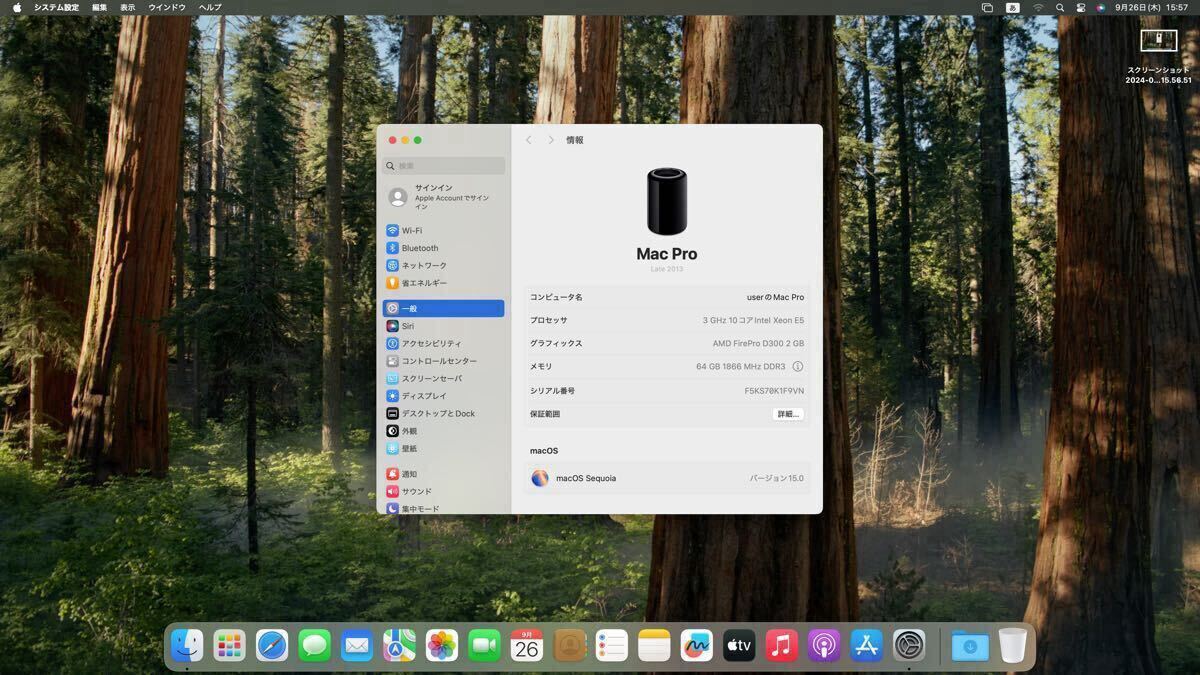Open Contacts from the Dock
The image size is (1200, 675).
coord(569,646)
